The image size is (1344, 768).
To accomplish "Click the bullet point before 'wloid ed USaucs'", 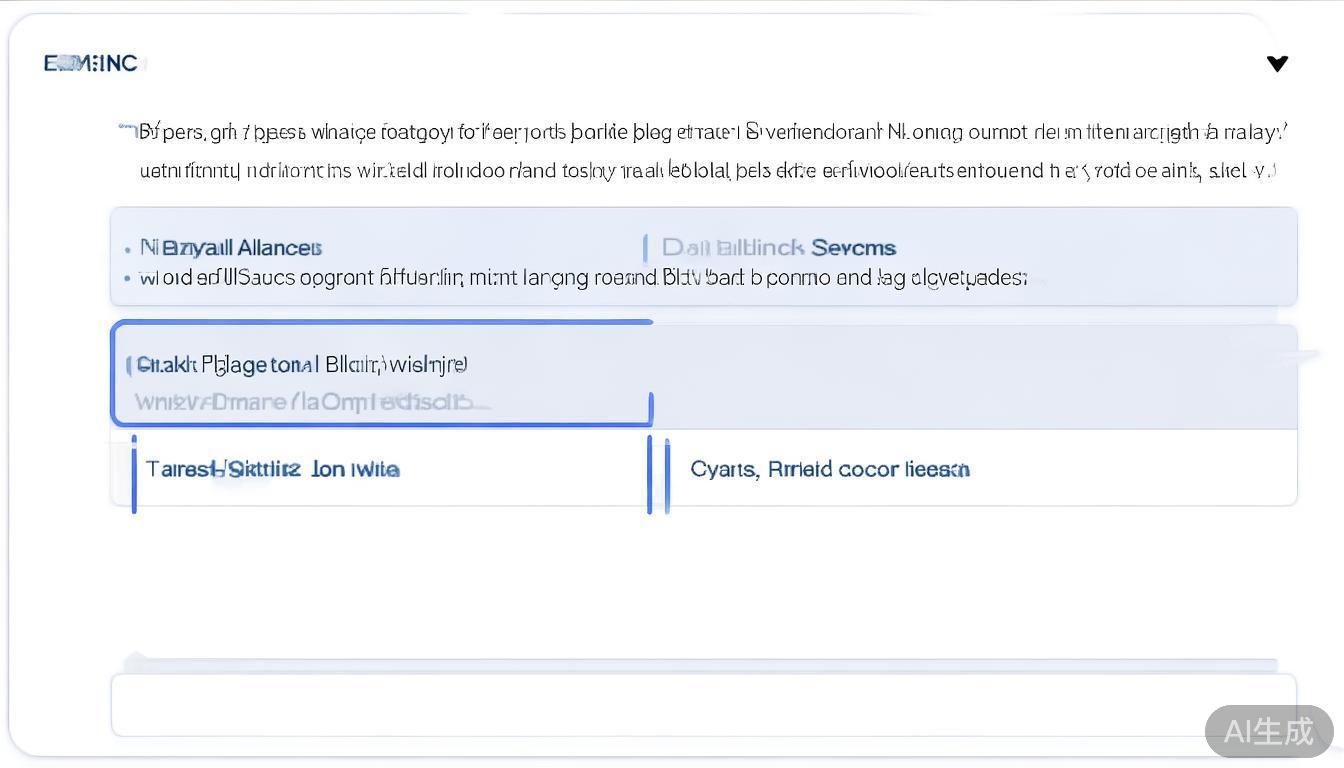I will pyautogui.click(x=128, y=278).
